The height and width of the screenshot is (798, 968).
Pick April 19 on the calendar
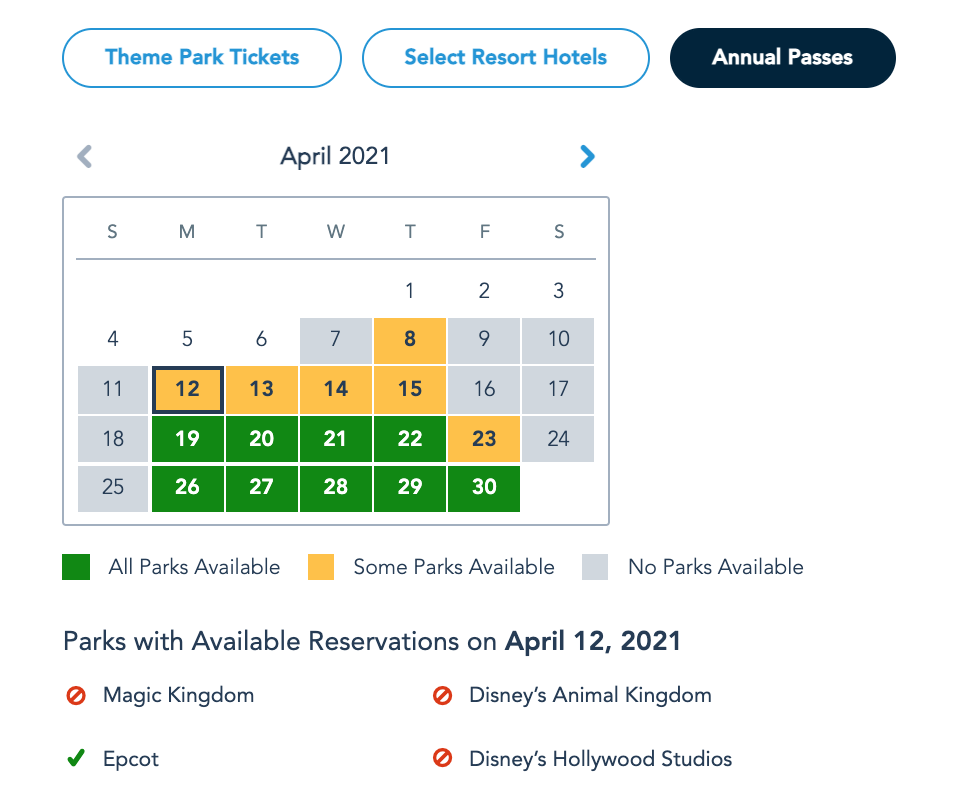187,438
